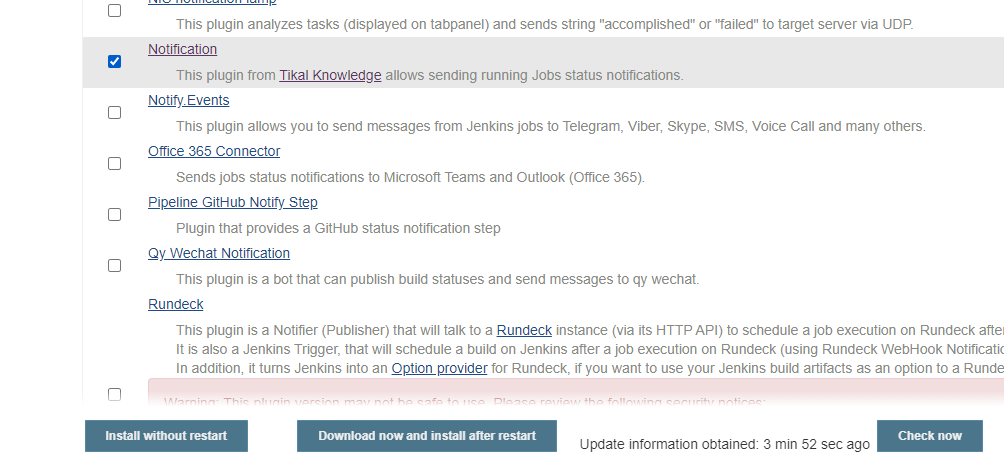Open the Notify.Events plugin link
This screenshot has height=465, width=1004.
point(188,100)
